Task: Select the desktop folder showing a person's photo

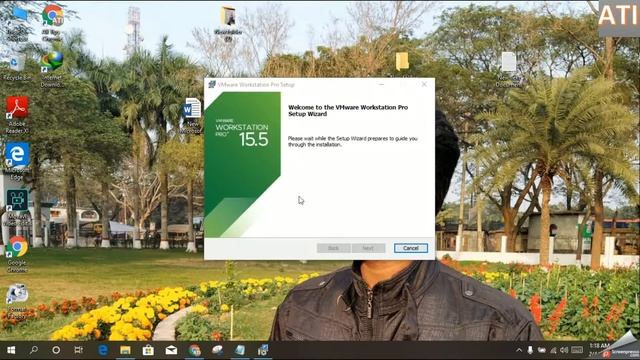Action: pyautogui.click(x=228, y=24)
